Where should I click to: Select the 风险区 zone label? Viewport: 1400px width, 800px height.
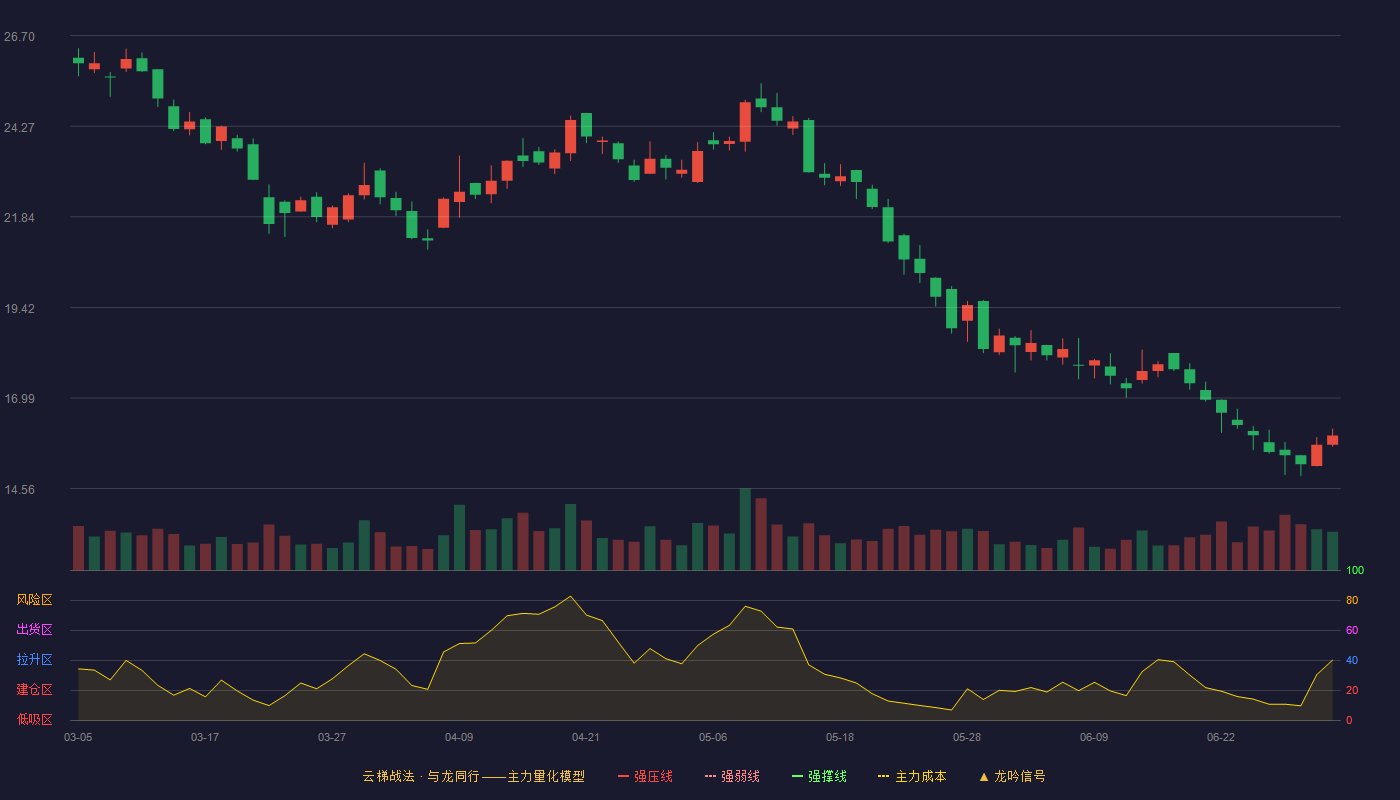click(x=34, y=600)
